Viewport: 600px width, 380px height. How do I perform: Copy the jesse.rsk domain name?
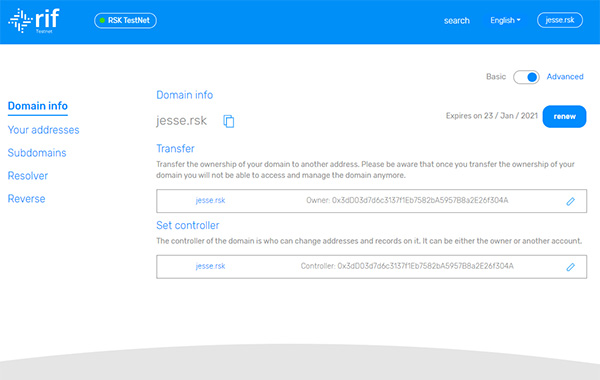pos(228,121)
